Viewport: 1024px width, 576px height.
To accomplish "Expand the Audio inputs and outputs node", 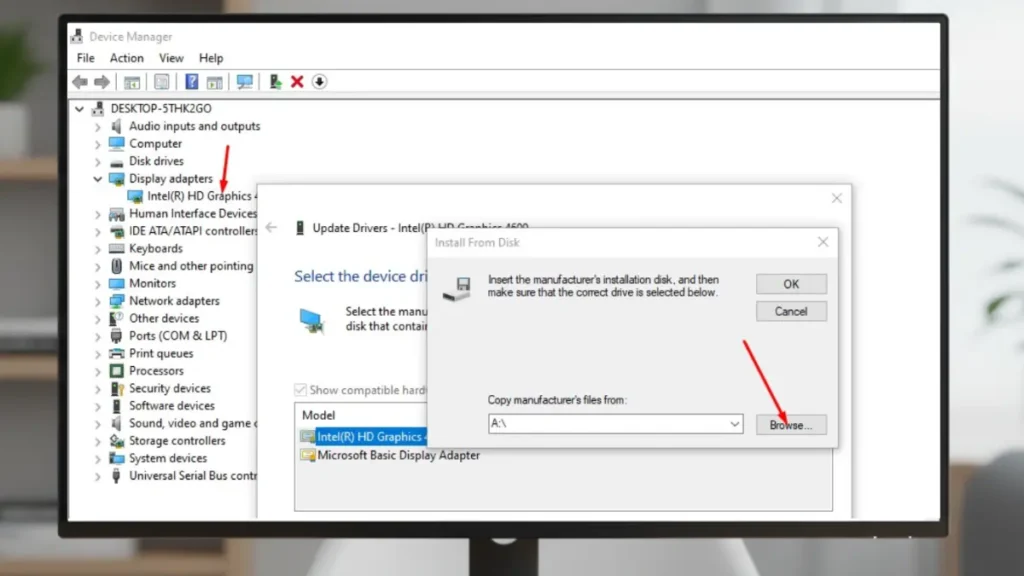I will [98, 127].
